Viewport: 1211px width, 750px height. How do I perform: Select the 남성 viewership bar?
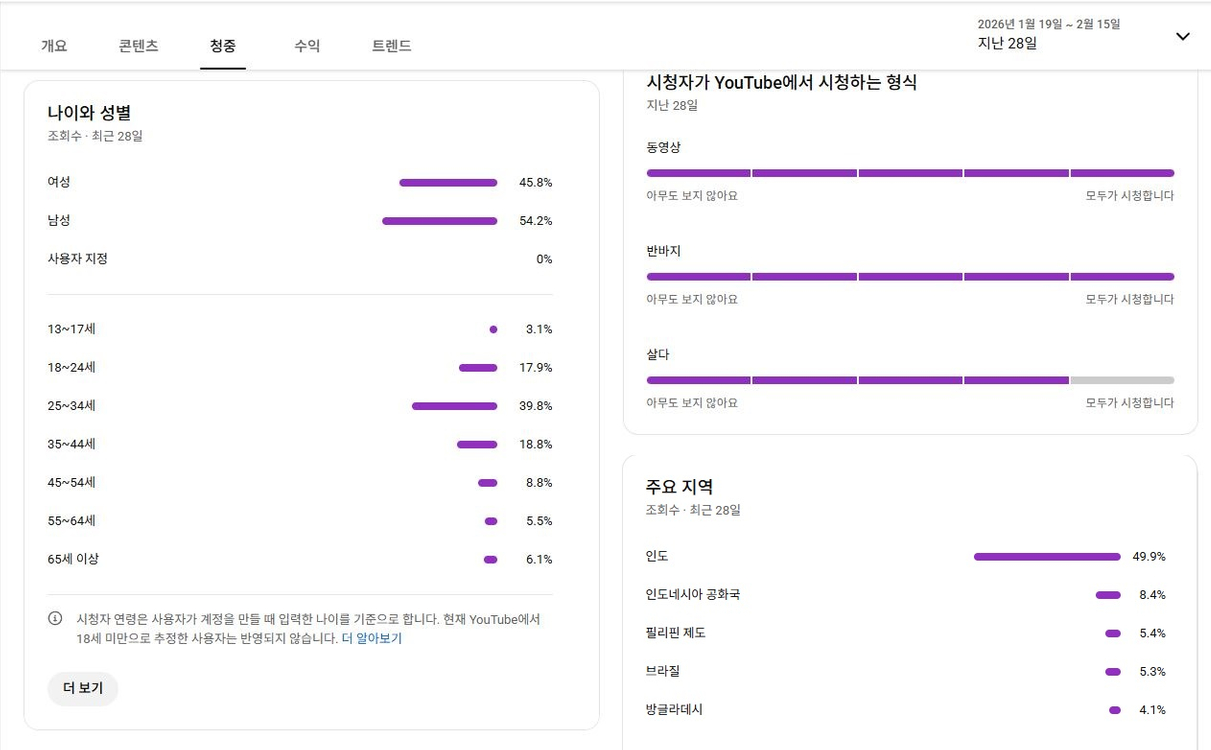coord(439,220)
